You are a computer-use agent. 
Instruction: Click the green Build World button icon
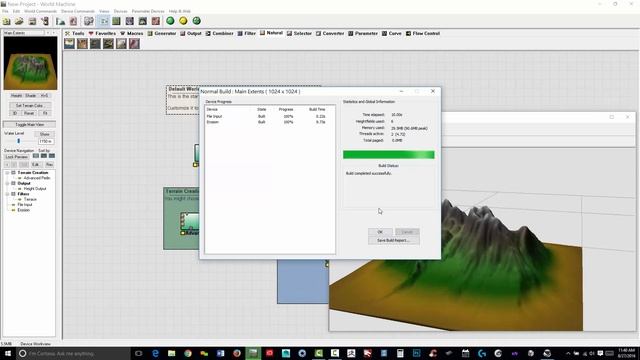[170, 21]
